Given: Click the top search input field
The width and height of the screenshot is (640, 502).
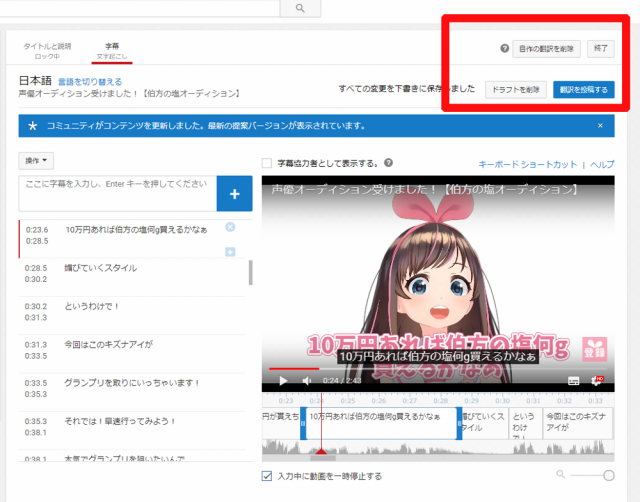Looking at the screenshot, I should 140,8.
